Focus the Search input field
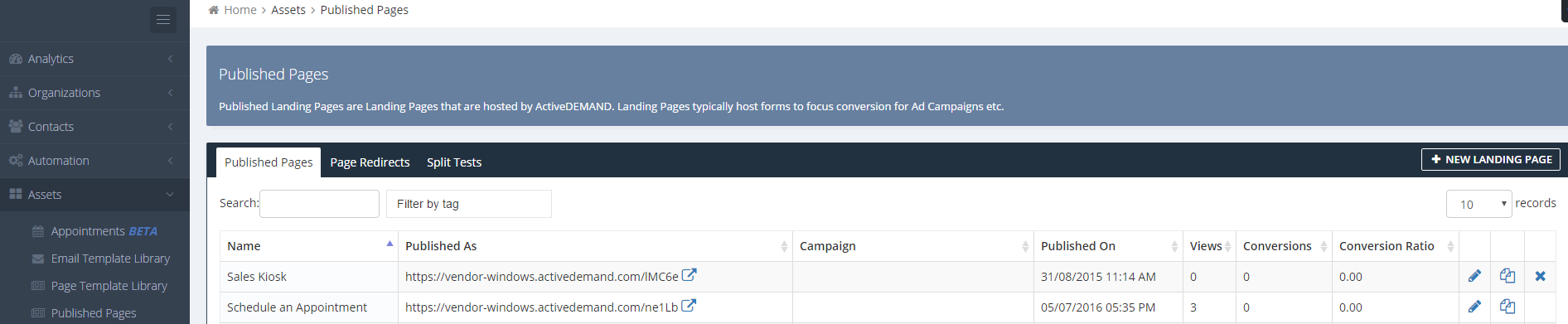Image resolution: width=1568 pixels, height=324 pixels. (319, 204)
